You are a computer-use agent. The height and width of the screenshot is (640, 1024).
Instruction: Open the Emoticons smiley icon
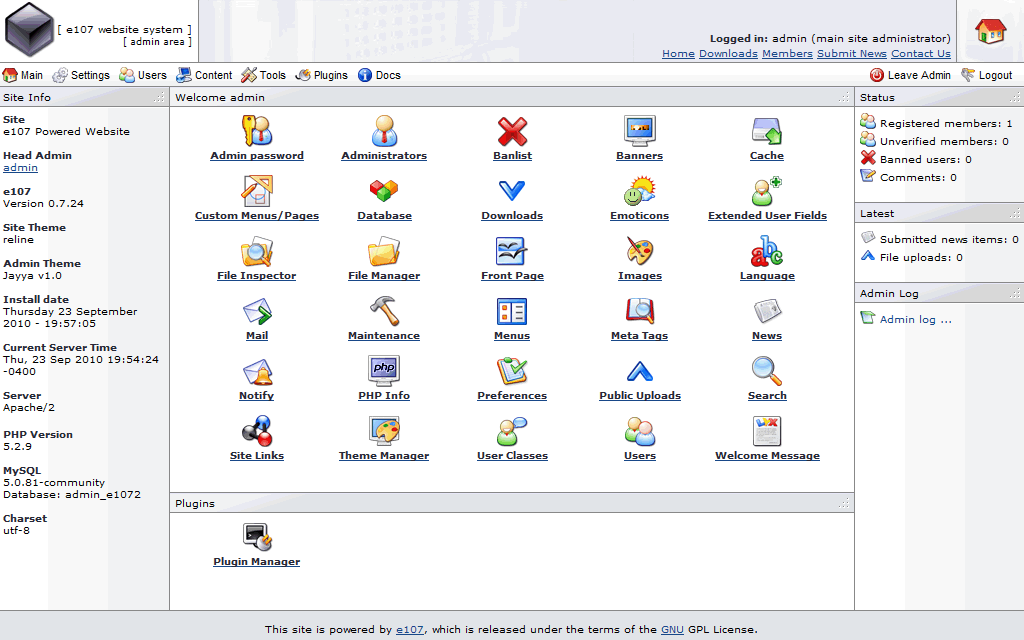pyautogui.click(x=639, y=191)
